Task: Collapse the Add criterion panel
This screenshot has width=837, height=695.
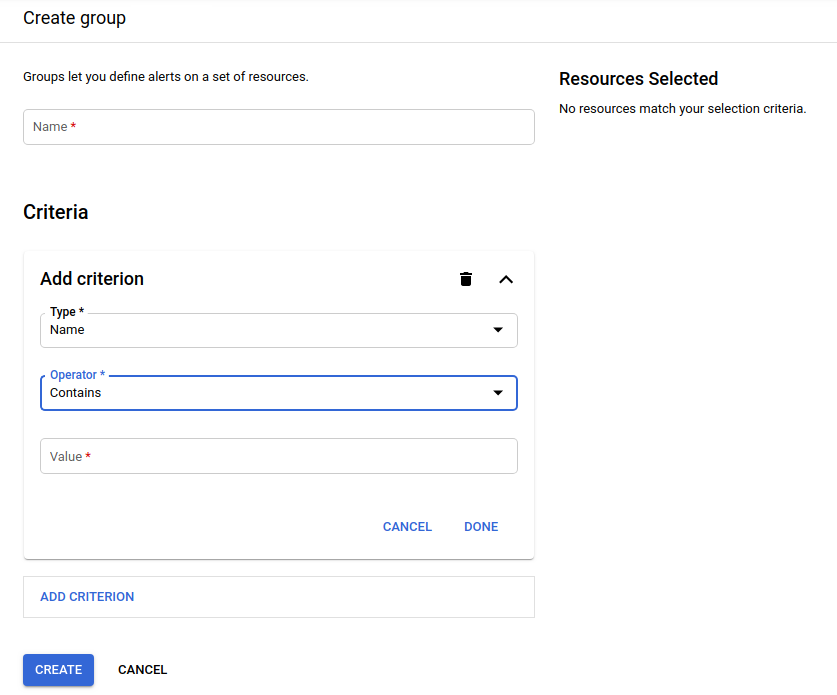Action: tap(506, 279)
